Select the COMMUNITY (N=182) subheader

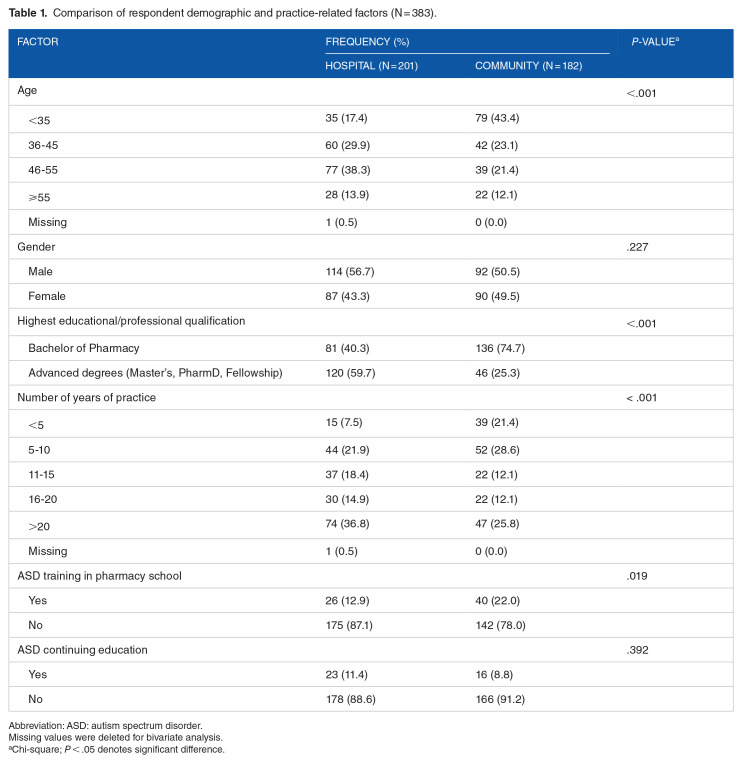(528, 66)
